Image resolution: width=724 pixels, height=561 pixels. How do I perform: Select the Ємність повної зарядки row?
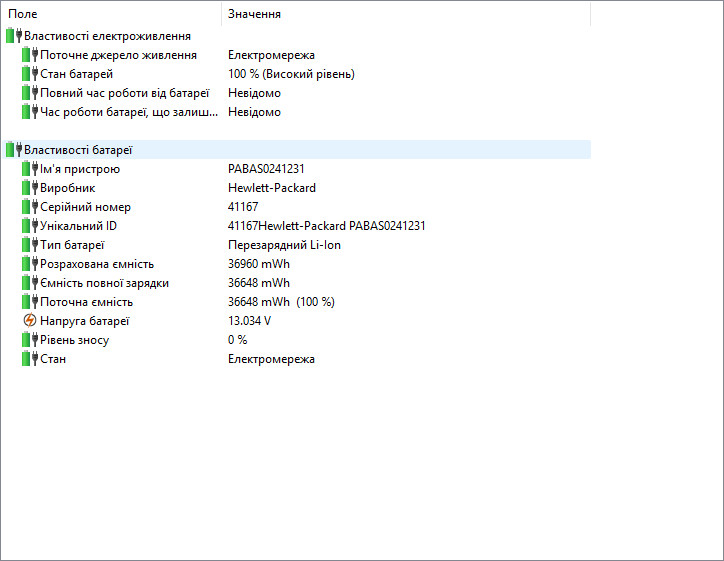click(104, 283)
